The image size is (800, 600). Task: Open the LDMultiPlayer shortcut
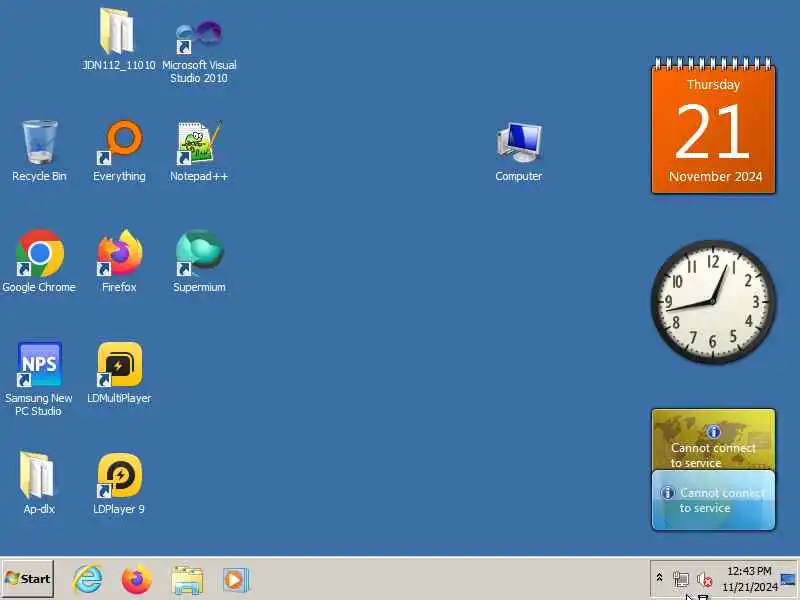(119, 373)
